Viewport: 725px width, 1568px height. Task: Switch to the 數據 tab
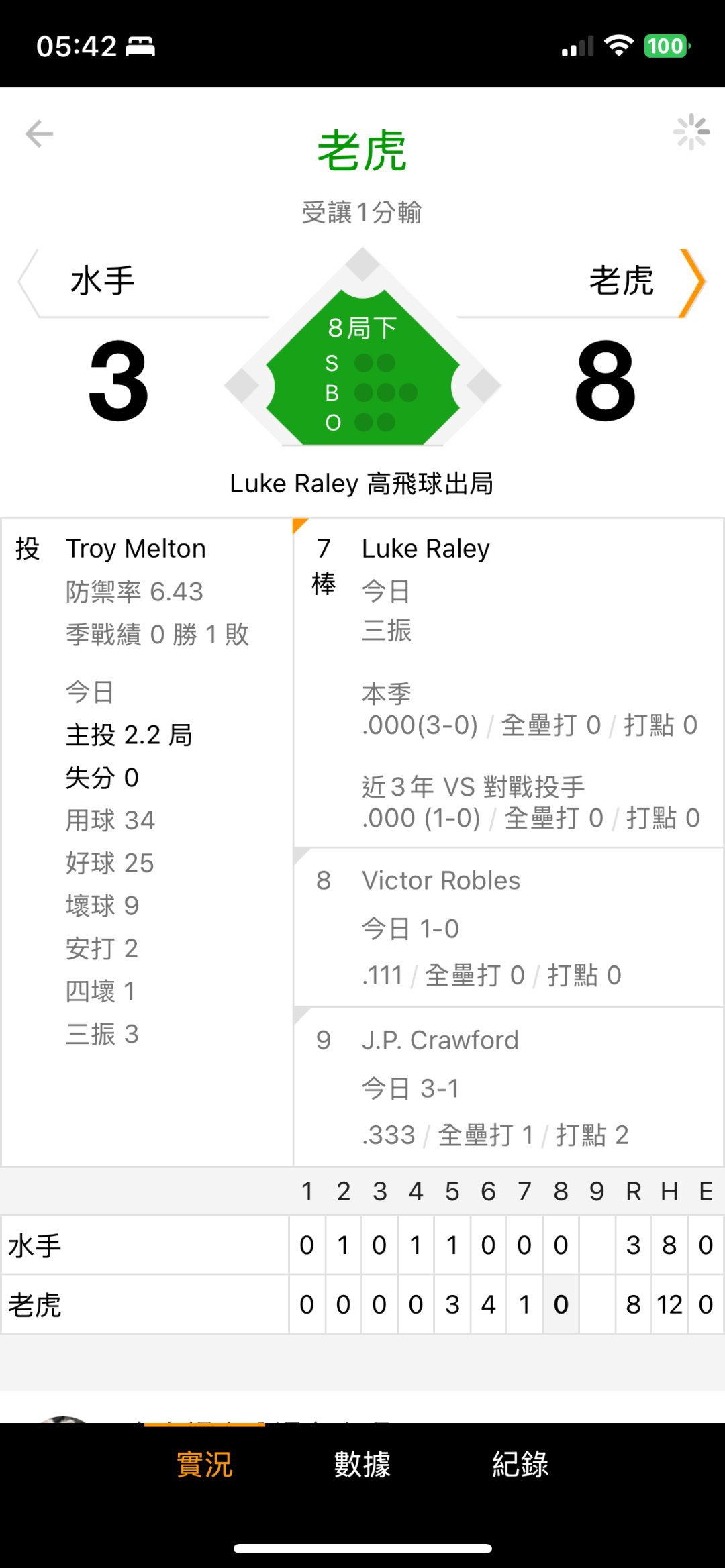pyautogui.click(x=362, y=1464)
